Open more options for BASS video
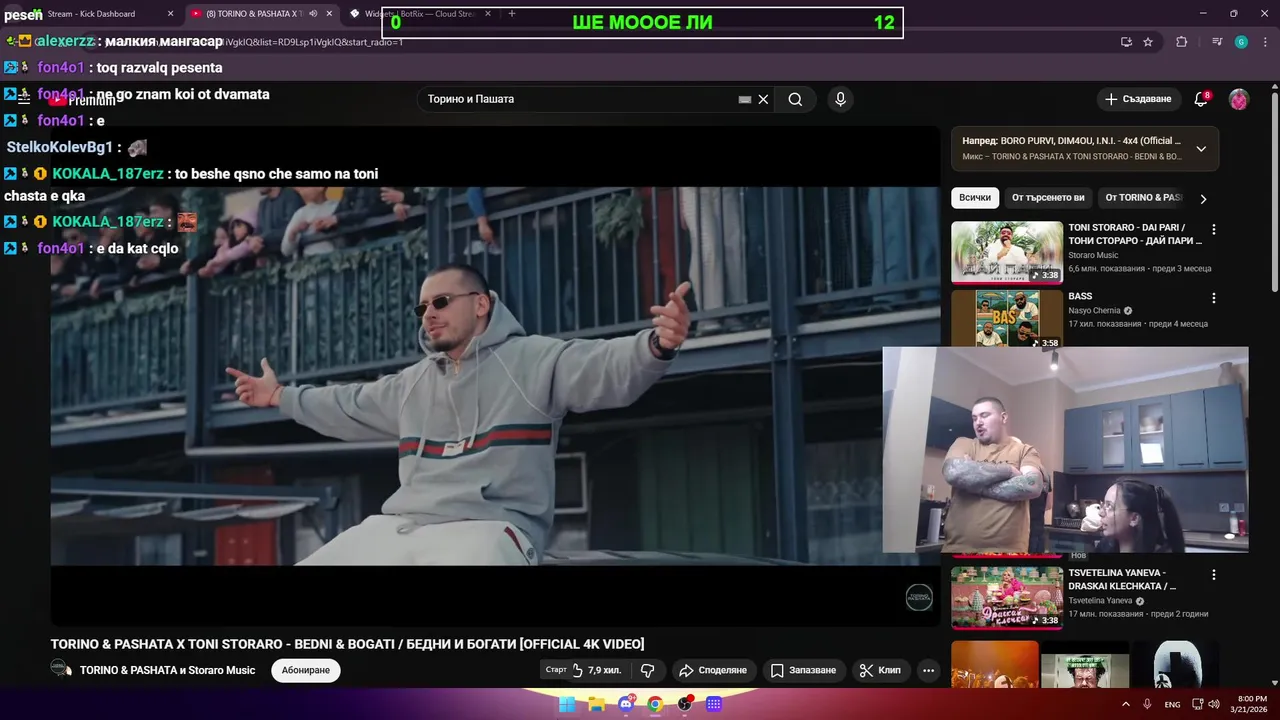The height and width of the screenshot is (720, 1280). coord(1214,298)
